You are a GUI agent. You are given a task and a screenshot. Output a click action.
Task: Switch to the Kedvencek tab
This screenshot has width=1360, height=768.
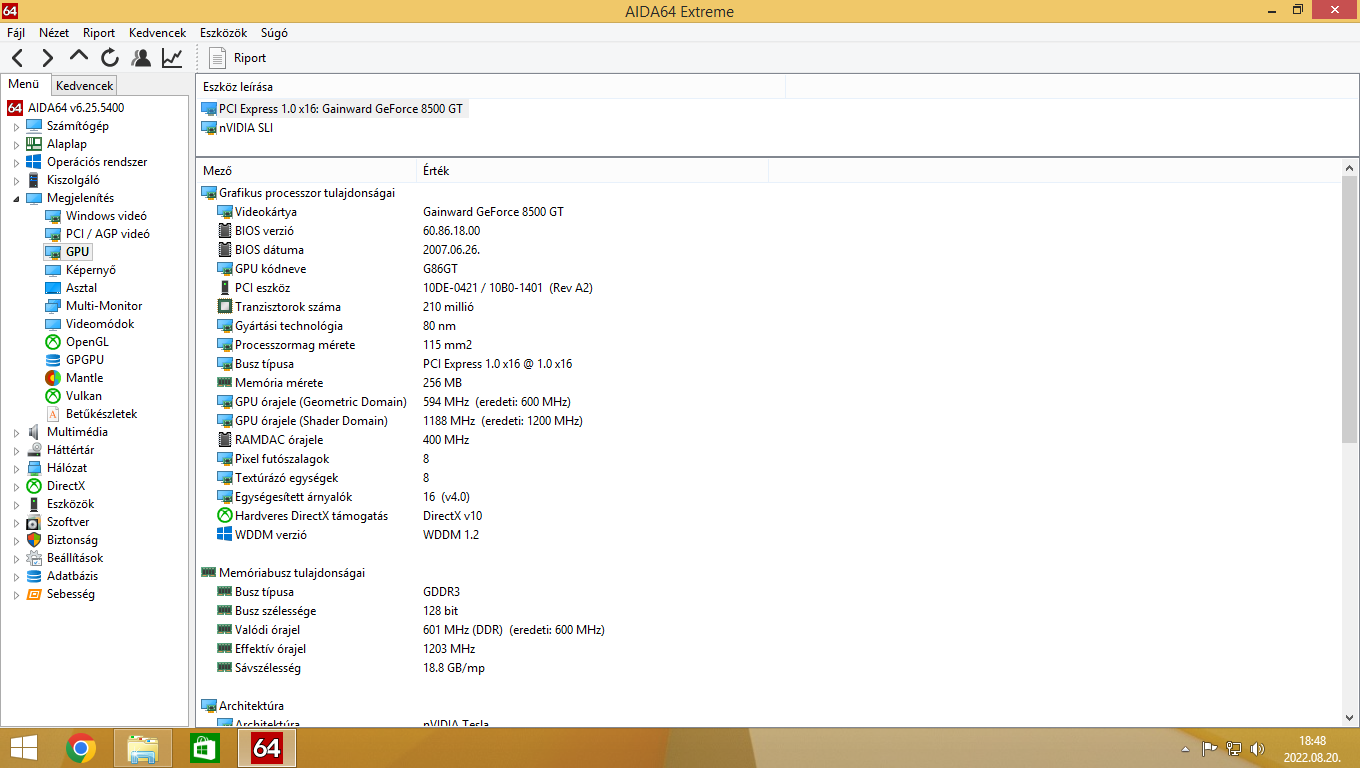pyautogui.click(x=85, y=86)
